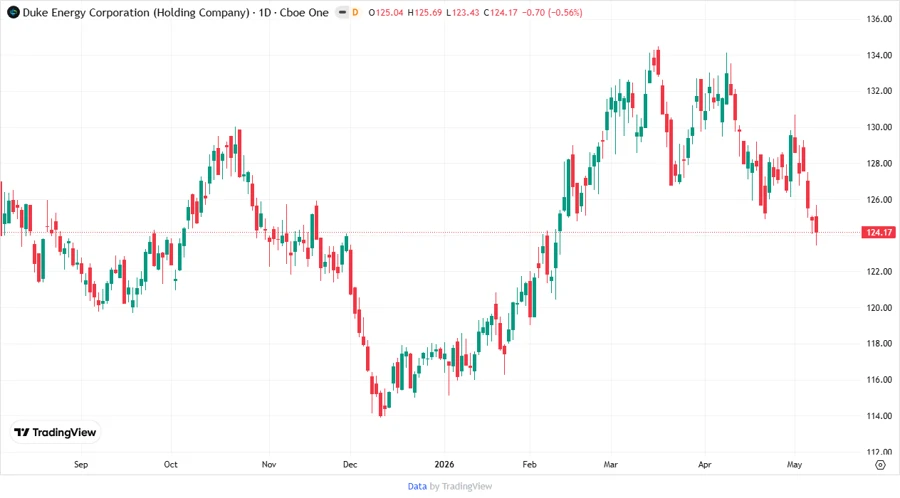Click the 130.00 price axis label
The image size is (900, 498).
(879, 127)
